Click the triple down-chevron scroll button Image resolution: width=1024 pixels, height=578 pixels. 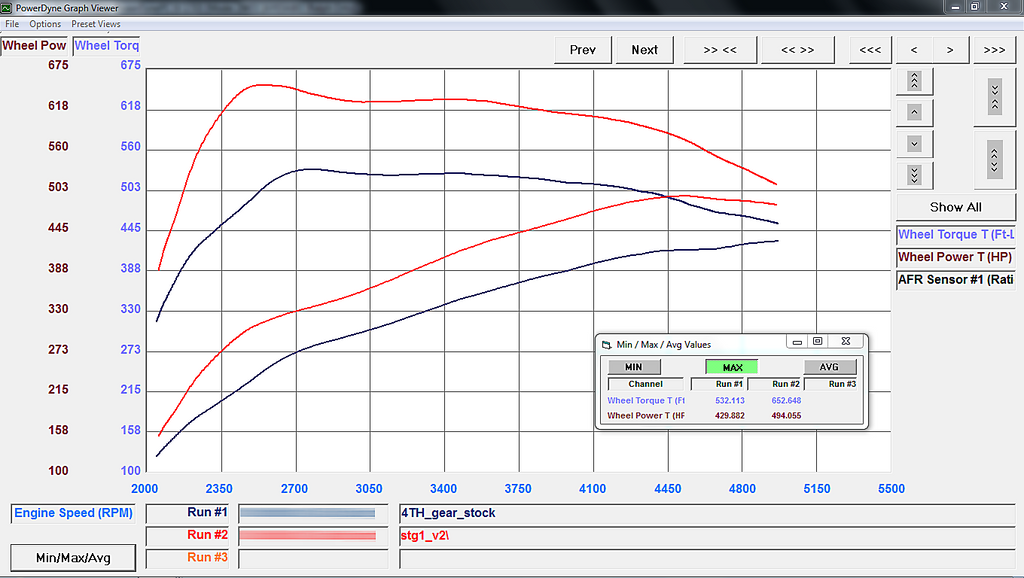coord(914,174)
